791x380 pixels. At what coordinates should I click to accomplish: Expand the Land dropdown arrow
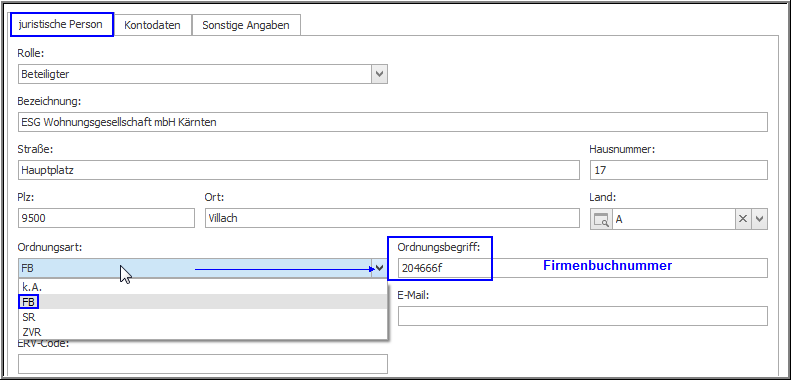[760, 220]
